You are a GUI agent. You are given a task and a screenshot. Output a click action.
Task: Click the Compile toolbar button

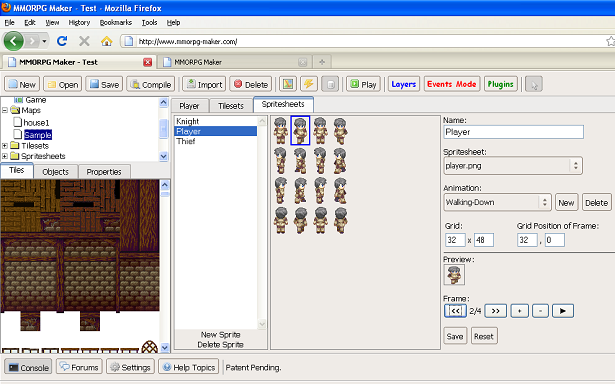(151, 84)
